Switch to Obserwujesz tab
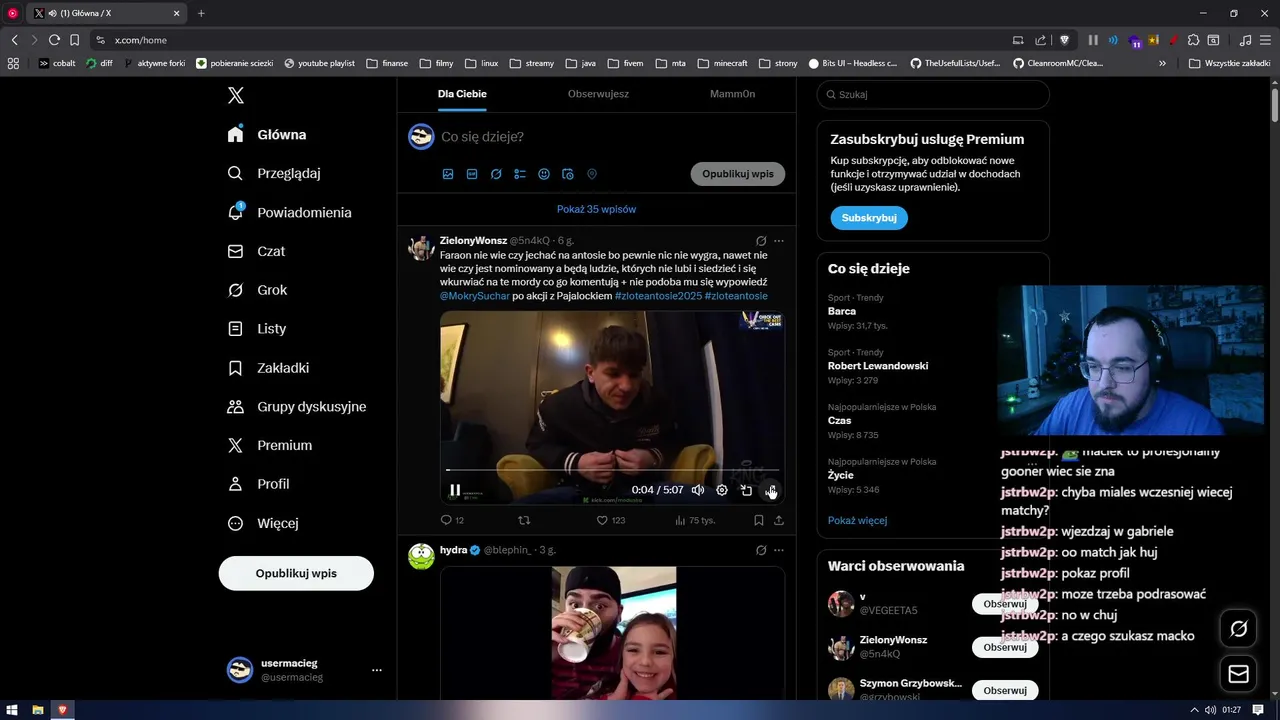The height and width of the screenshot is (720, 1280). click(598, 94)
